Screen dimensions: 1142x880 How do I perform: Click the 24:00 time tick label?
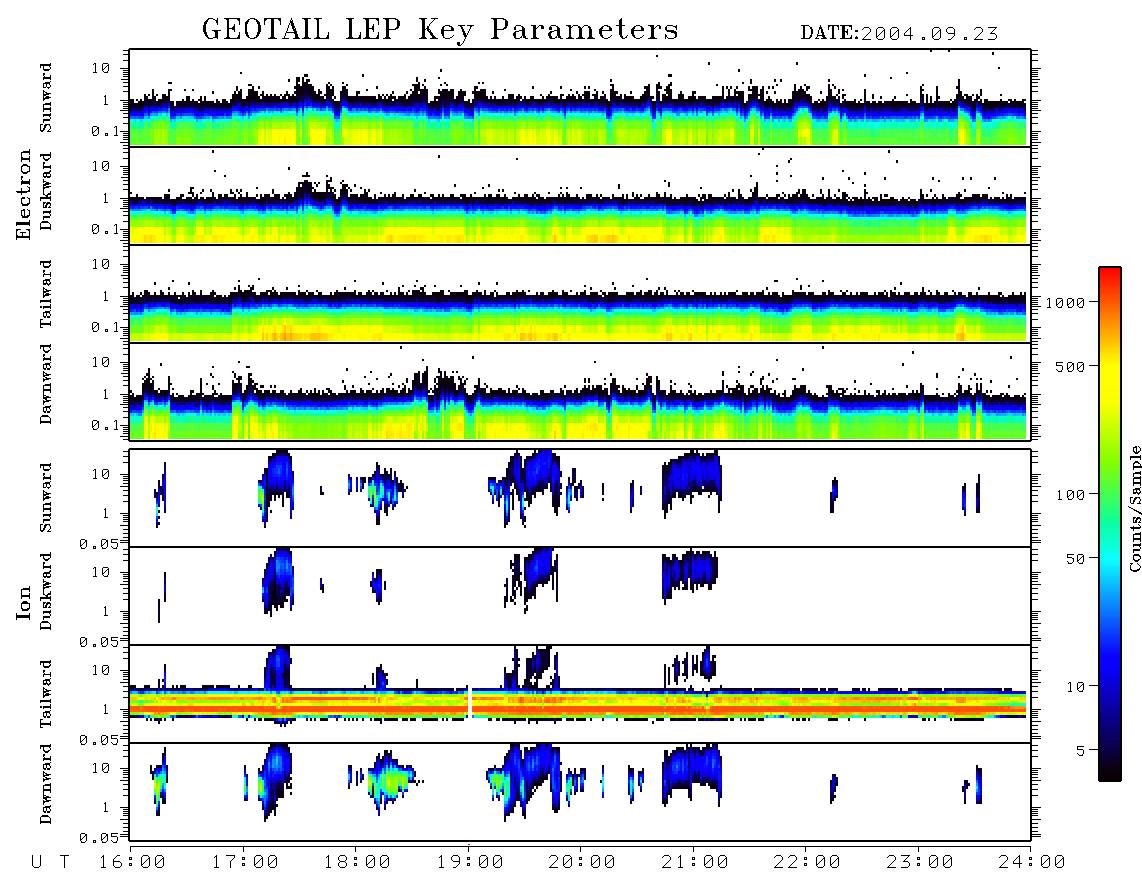tap(1031, 863)
